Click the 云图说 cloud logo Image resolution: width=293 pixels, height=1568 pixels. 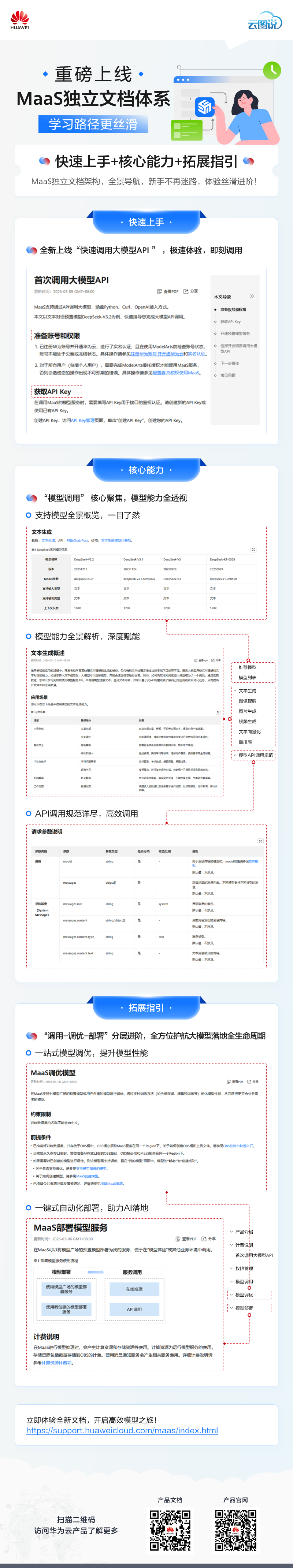[264, 21]
